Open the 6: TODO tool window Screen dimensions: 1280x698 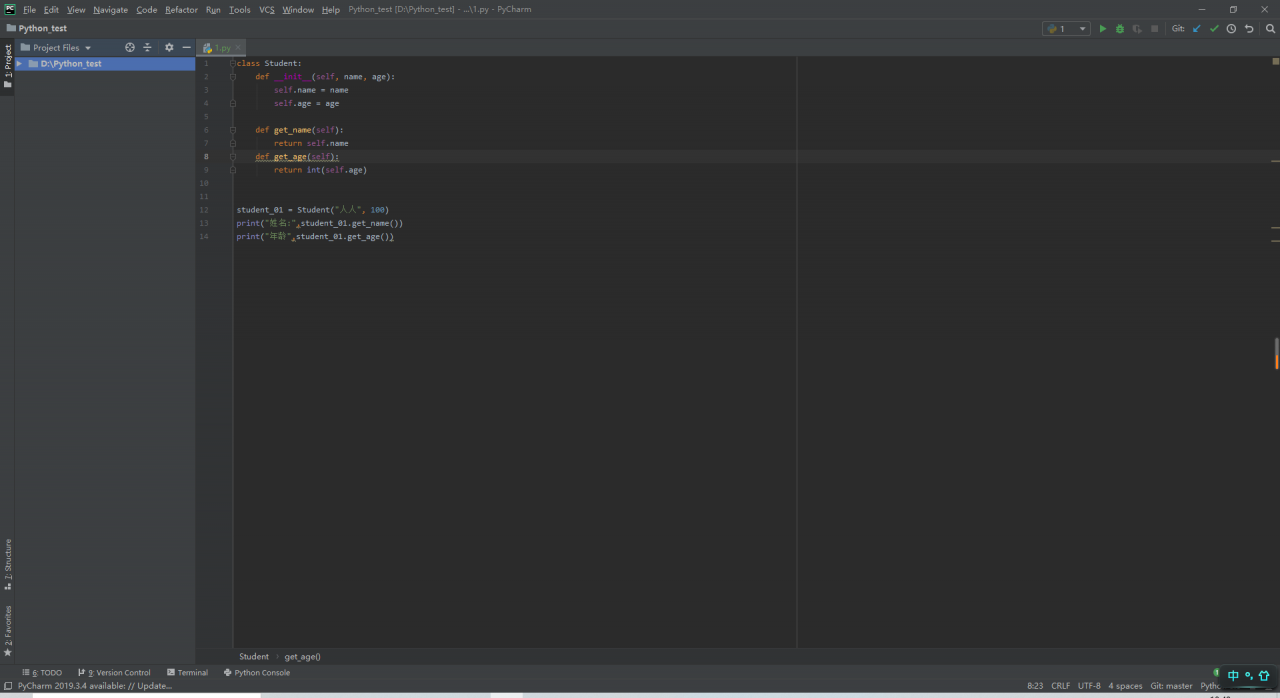coord(42,673)
